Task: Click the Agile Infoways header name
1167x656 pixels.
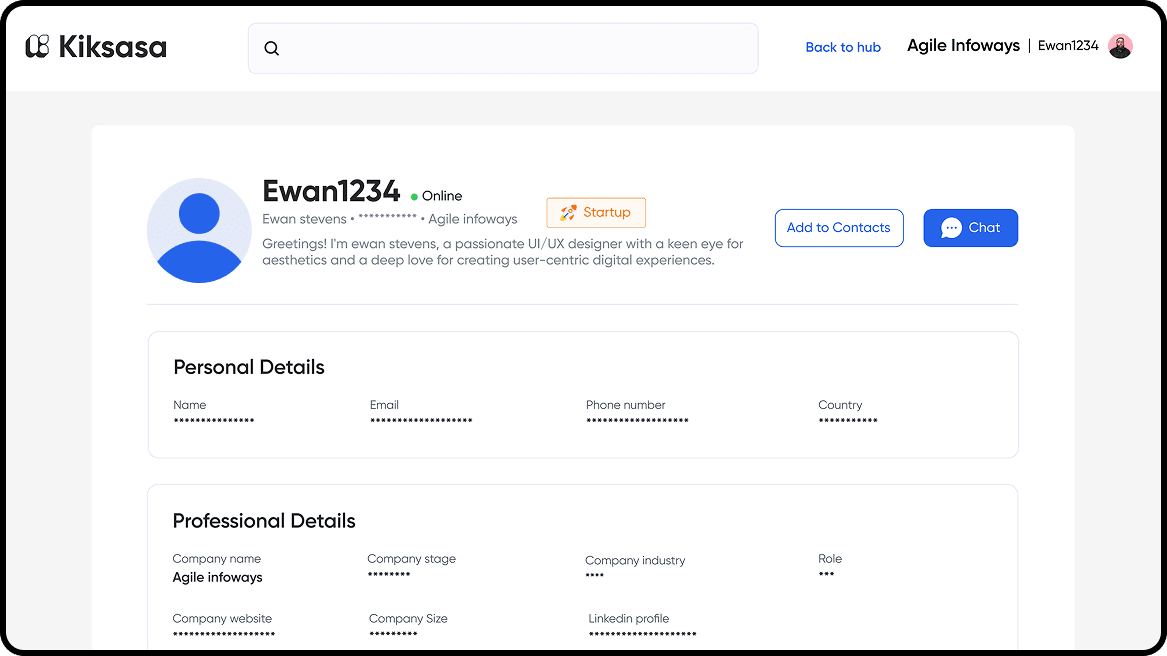Action: click(963, 45)
